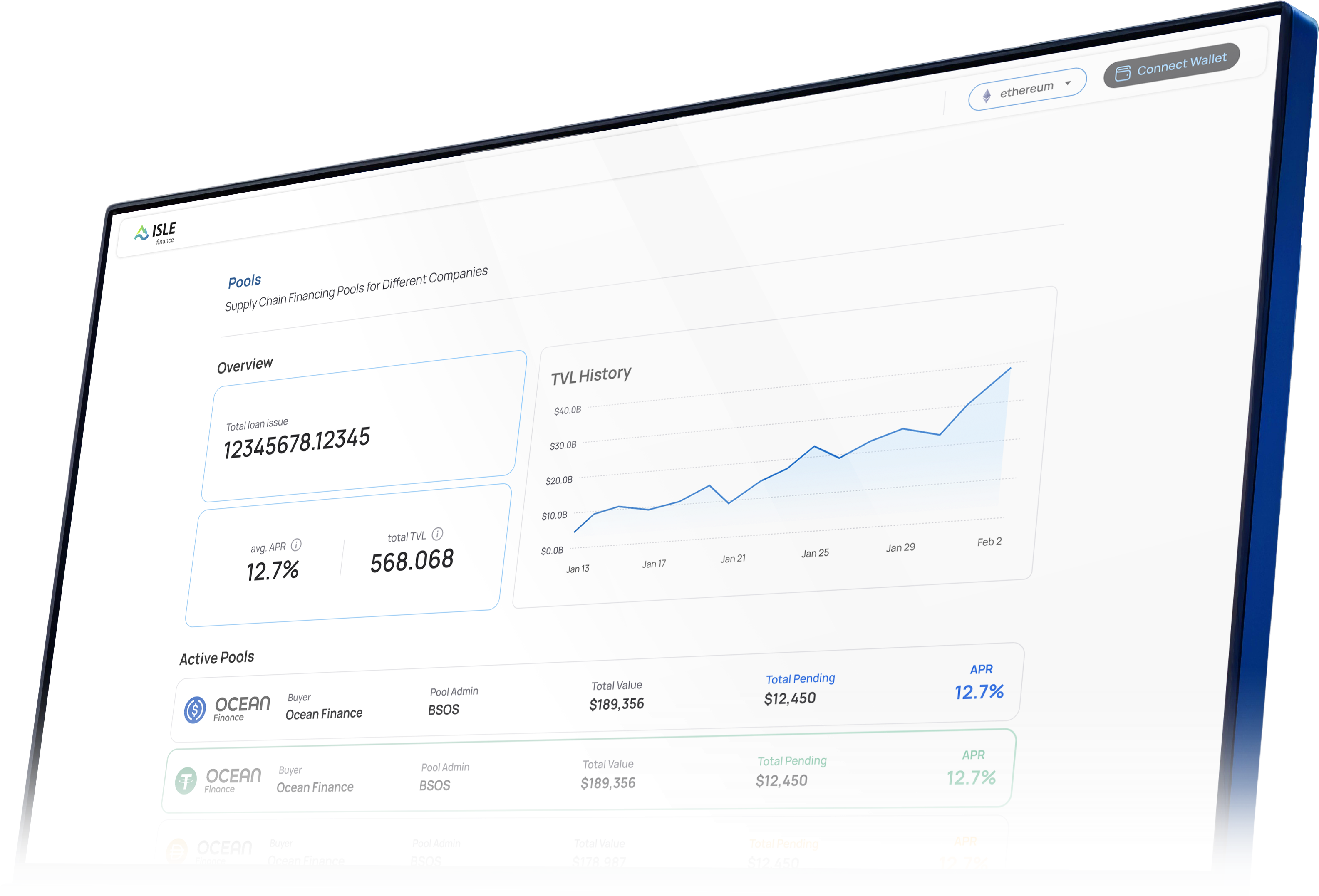Click the info icon next to total TVL
Screen dimensions: 1319x896
(437, 534)
